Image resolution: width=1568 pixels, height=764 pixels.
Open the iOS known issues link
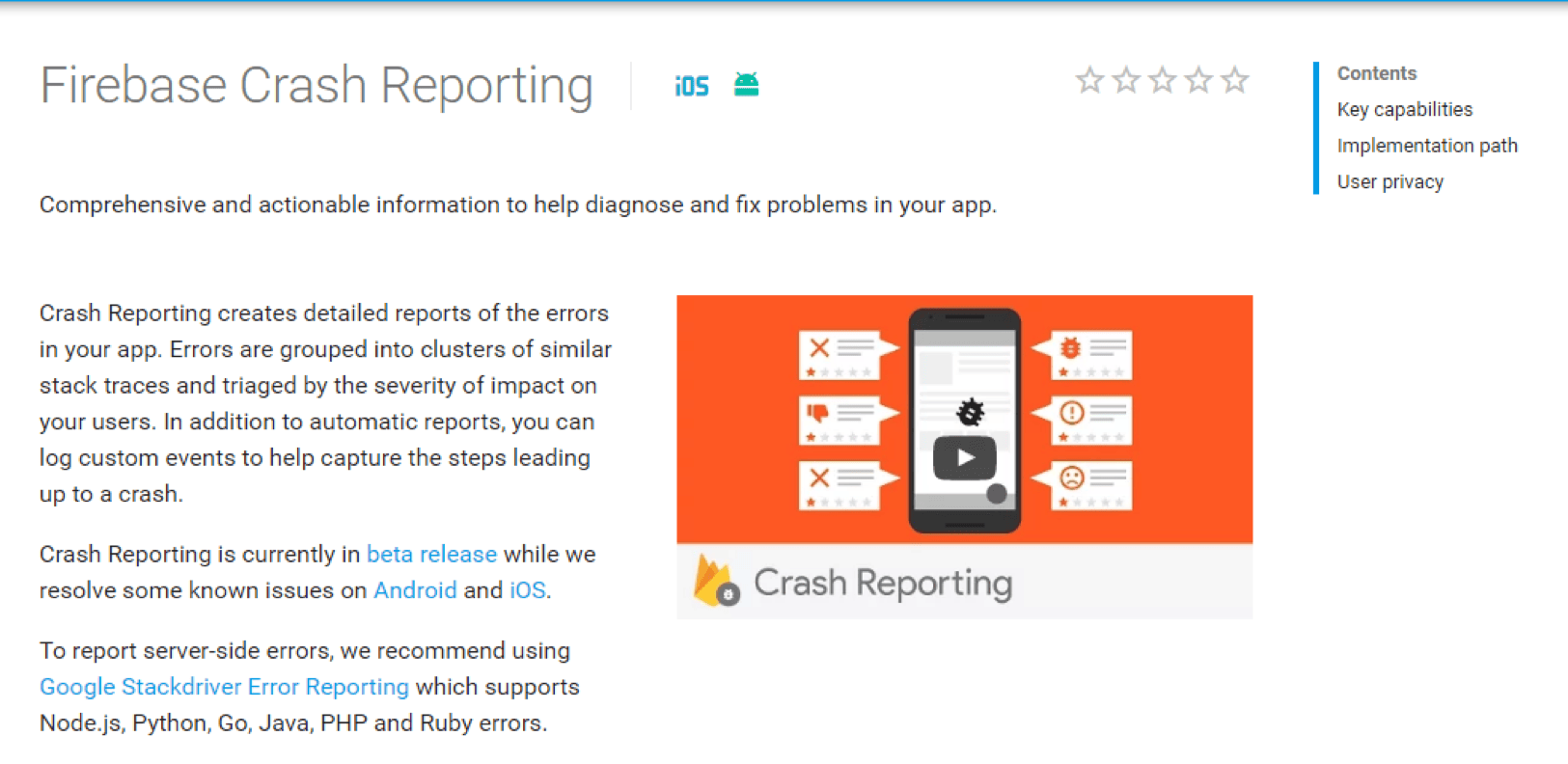(528, 589)
